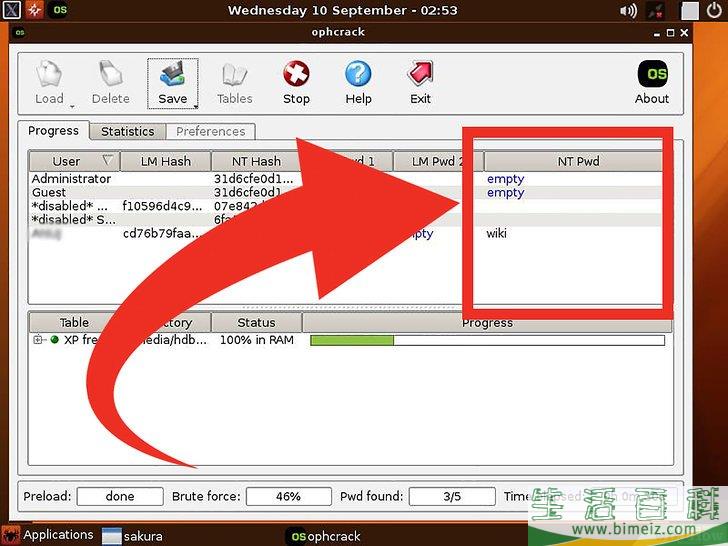Select the cd76b79faa... hash cell
Viewport: 728px width, 546px height.
point(161,233)
